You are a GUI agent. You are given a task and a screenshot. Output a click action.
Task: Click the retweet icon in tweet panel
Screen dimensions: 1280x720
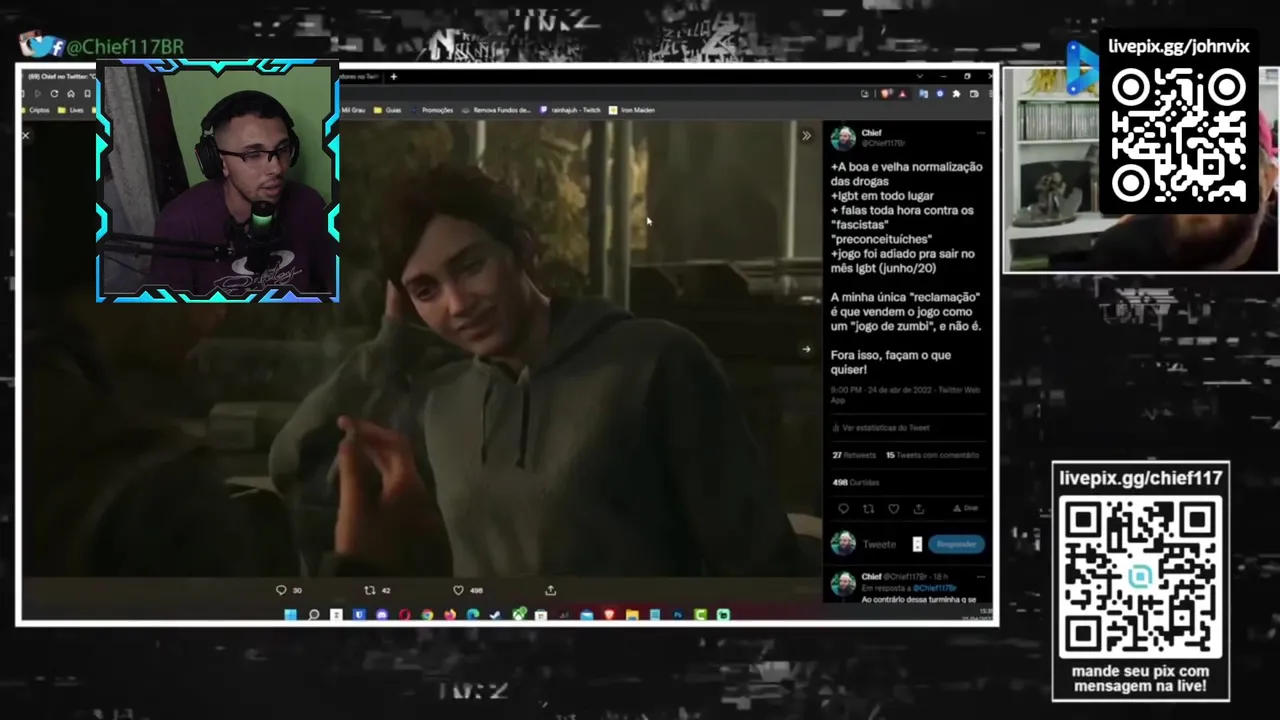[x=868, y=509]
